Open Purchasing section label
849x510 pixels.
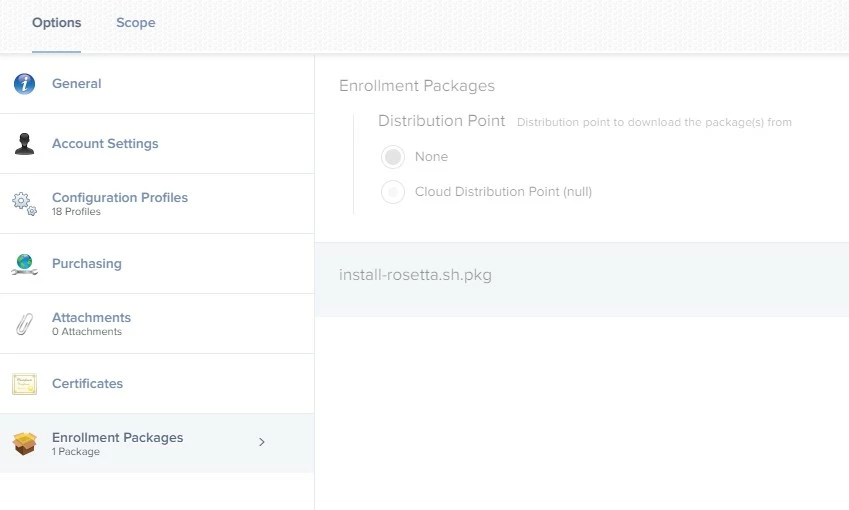(87, 264)
